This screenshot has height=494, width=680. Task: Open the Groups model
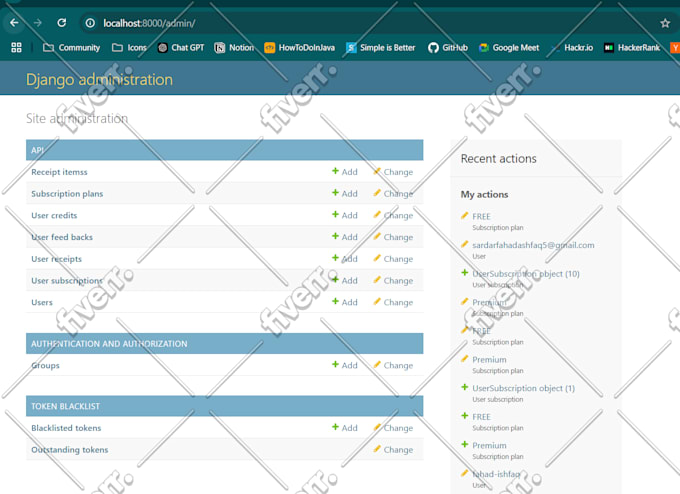46,365
